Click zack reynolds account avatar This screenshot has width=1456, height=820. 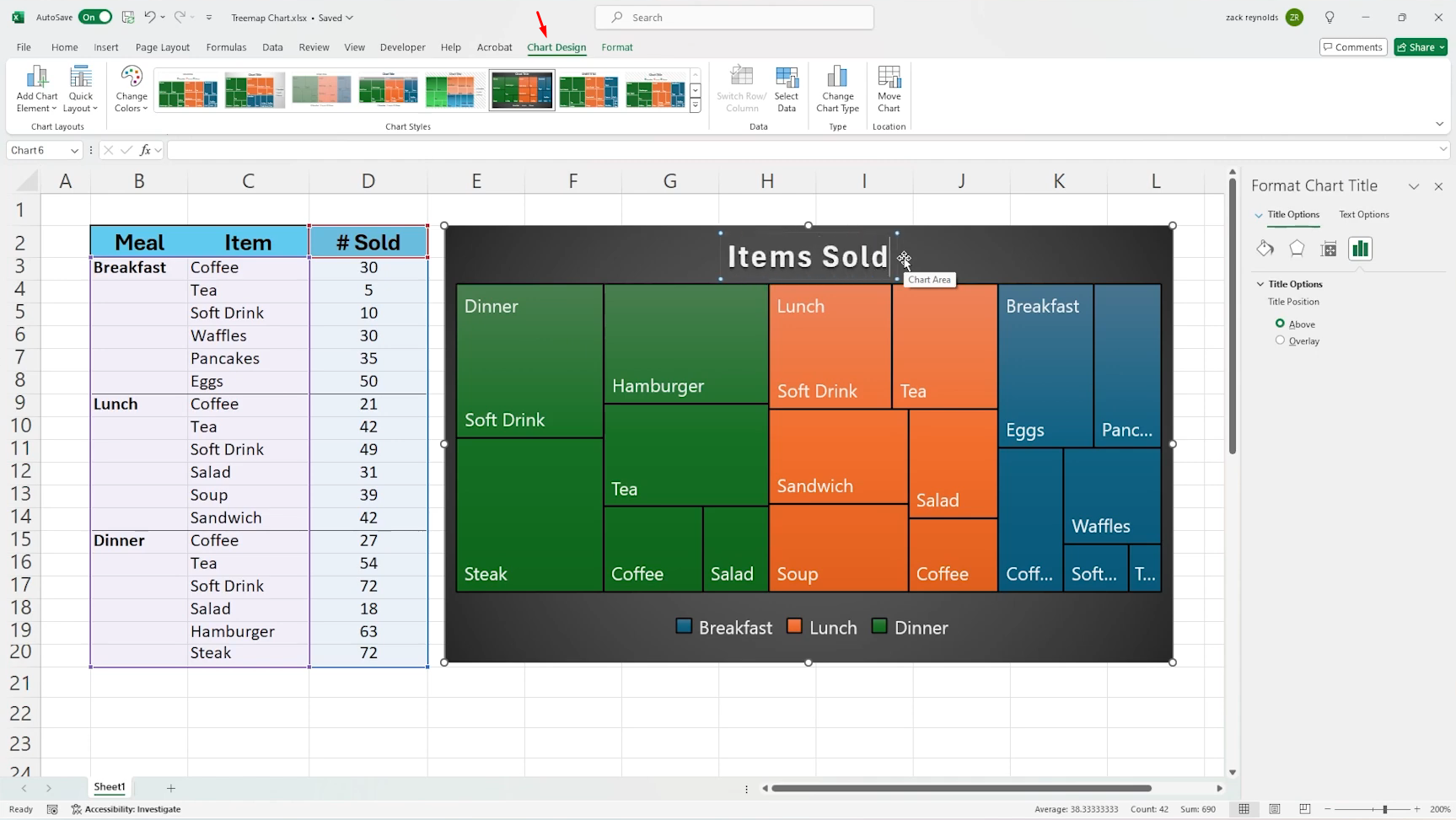click(1294, 17)
